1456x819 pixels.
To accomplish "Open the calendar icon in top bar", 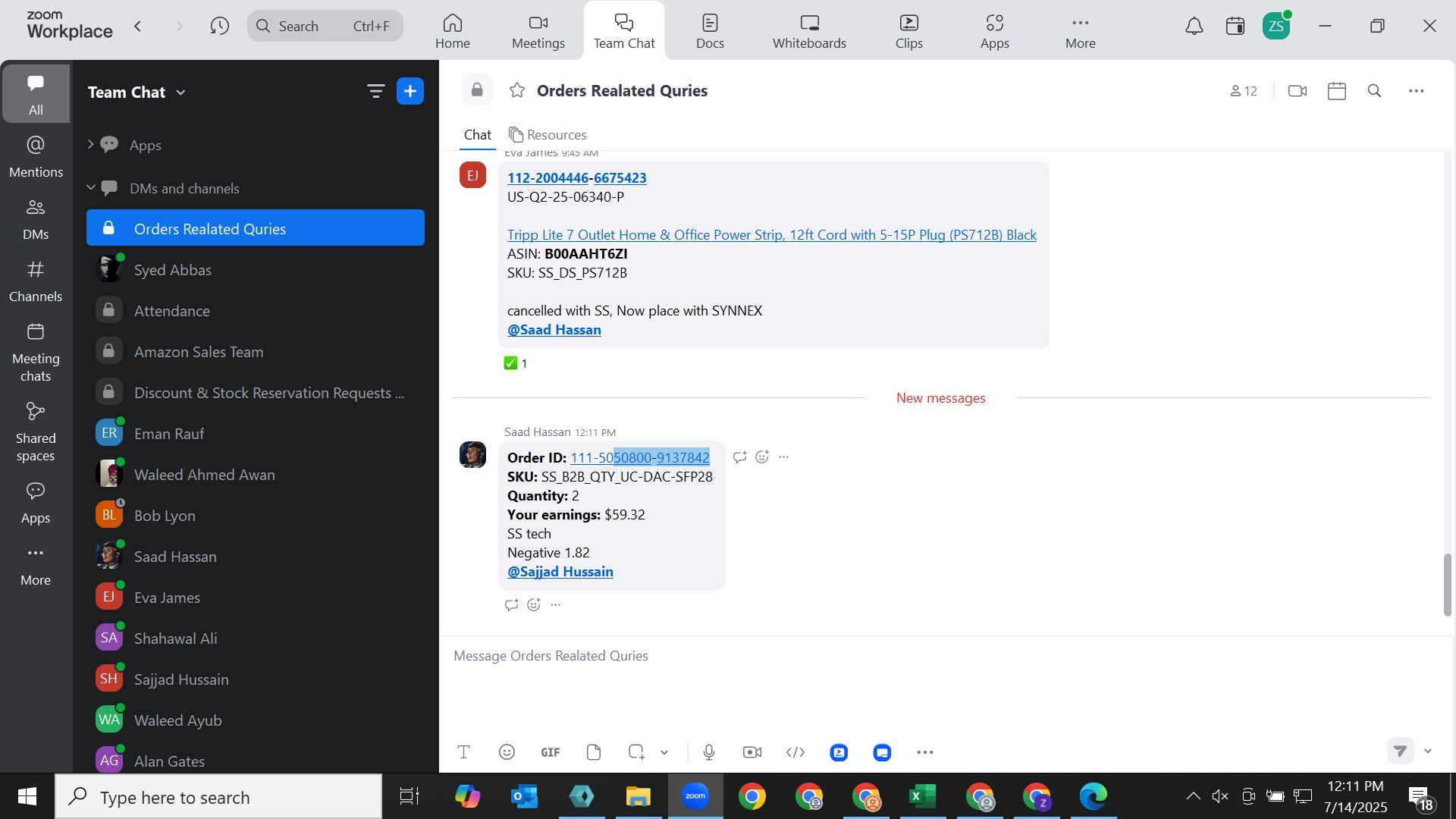I will (1235, 27).
